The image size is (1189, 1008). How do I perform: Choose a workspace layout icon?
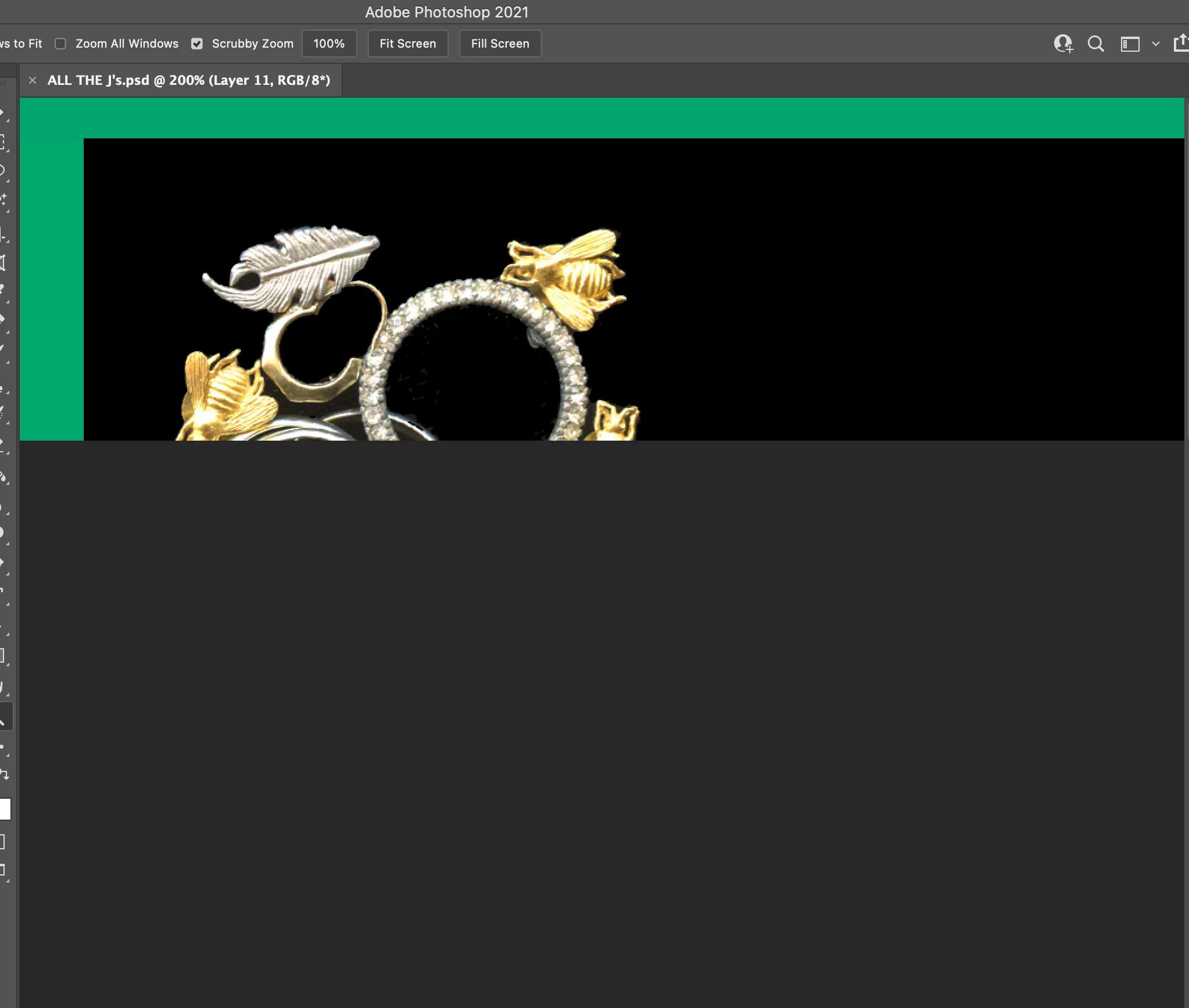click(x=1130, y=44)
